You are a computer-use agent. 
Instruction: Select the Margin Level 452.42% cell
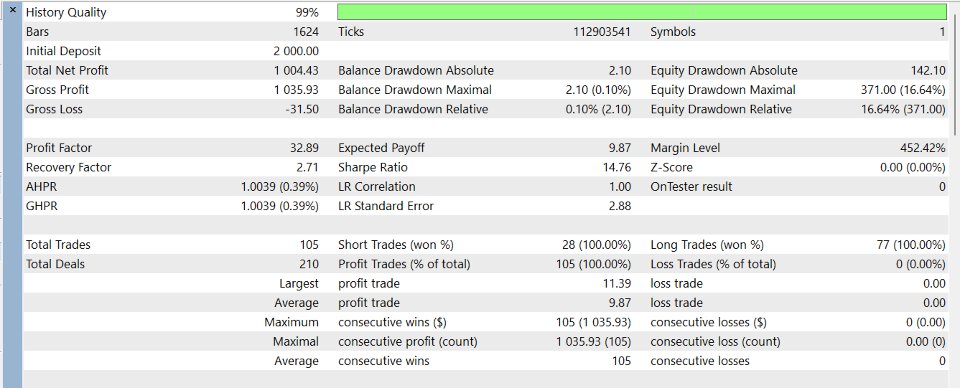tap(919, 148)
